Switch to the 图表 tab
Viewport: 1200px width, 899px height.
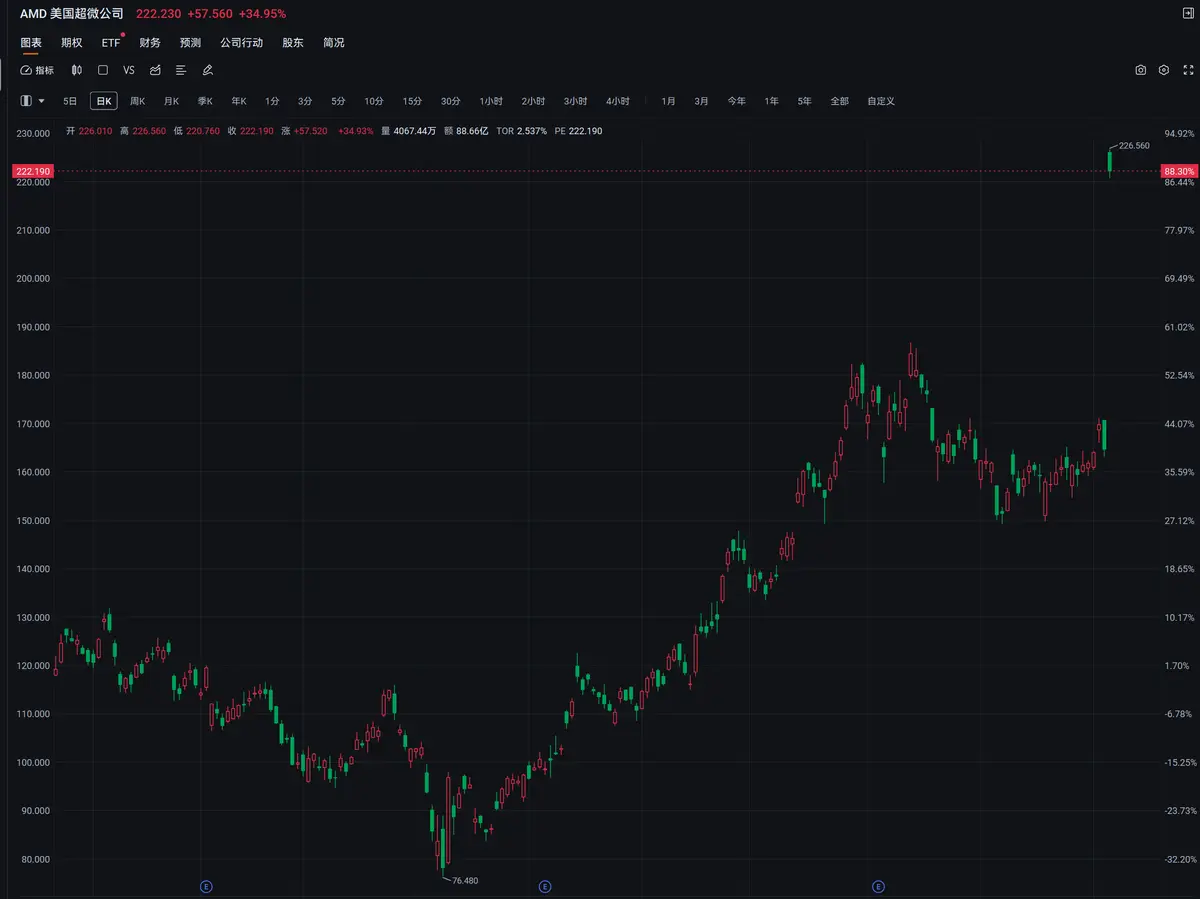(x=31, y=43)
